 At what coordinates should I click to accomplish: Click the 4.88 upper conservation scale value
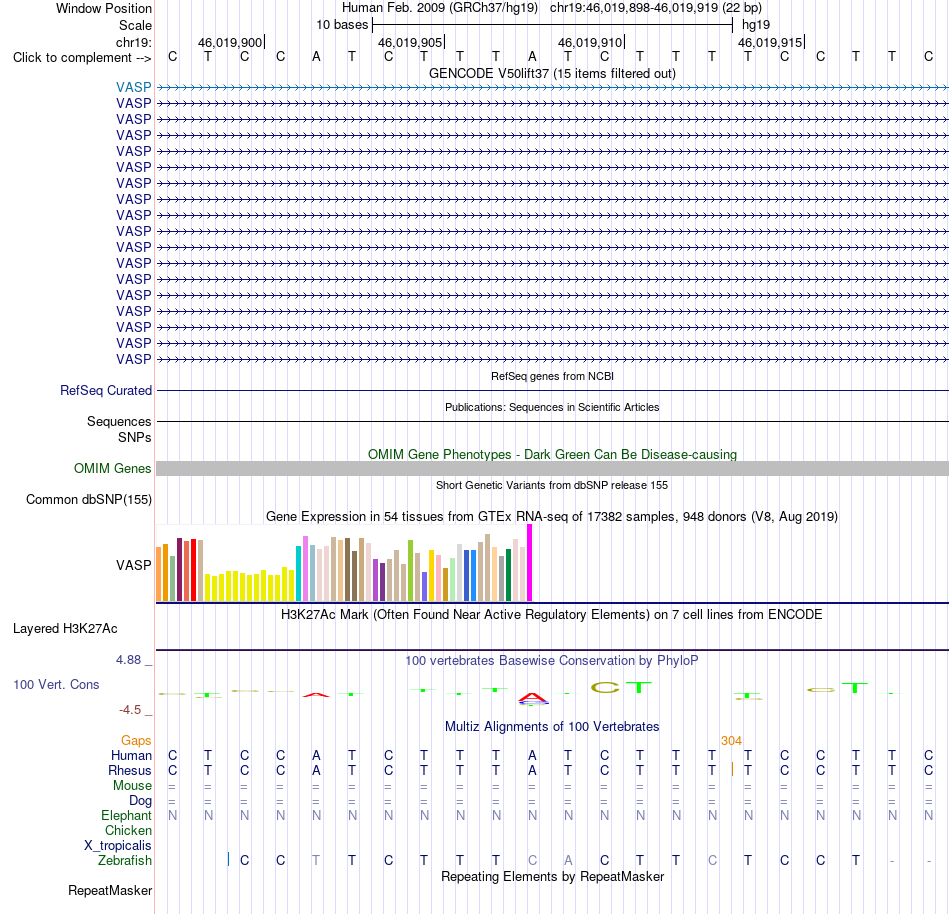pyautogui.click(x=128, y=660)
